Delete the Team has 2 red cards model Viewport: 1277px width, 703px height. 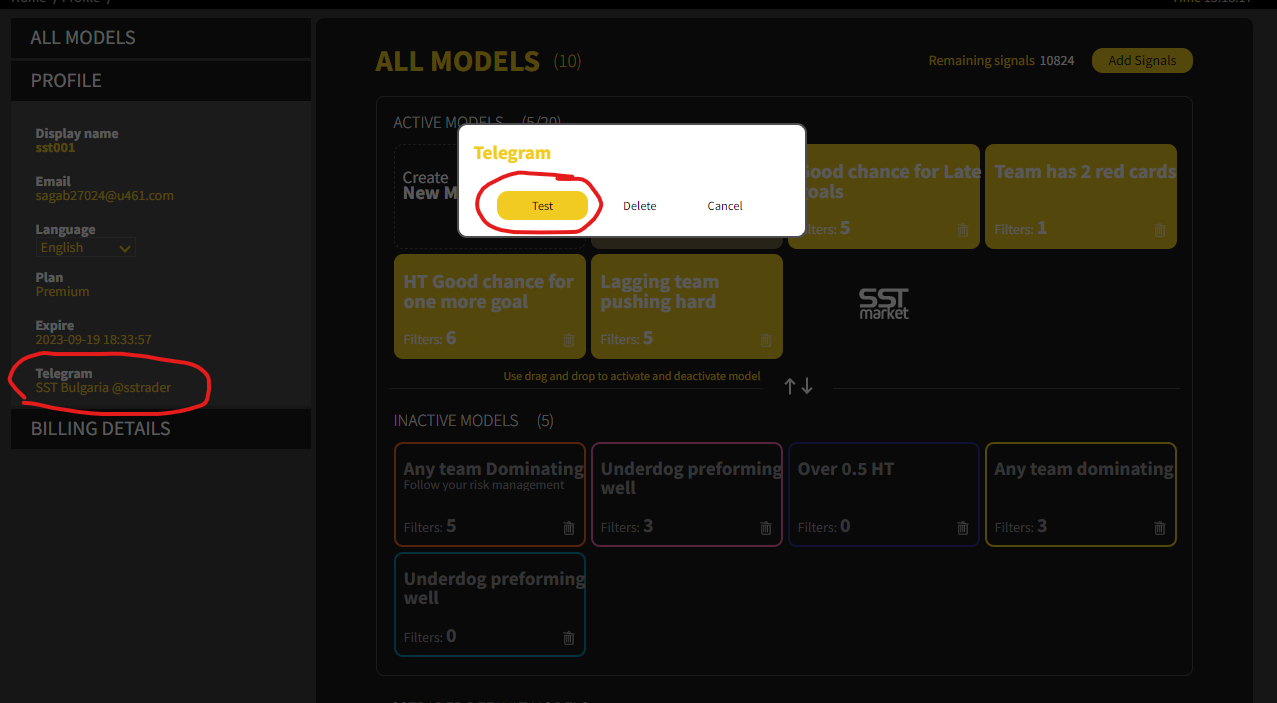click(x=1159, y=230)
